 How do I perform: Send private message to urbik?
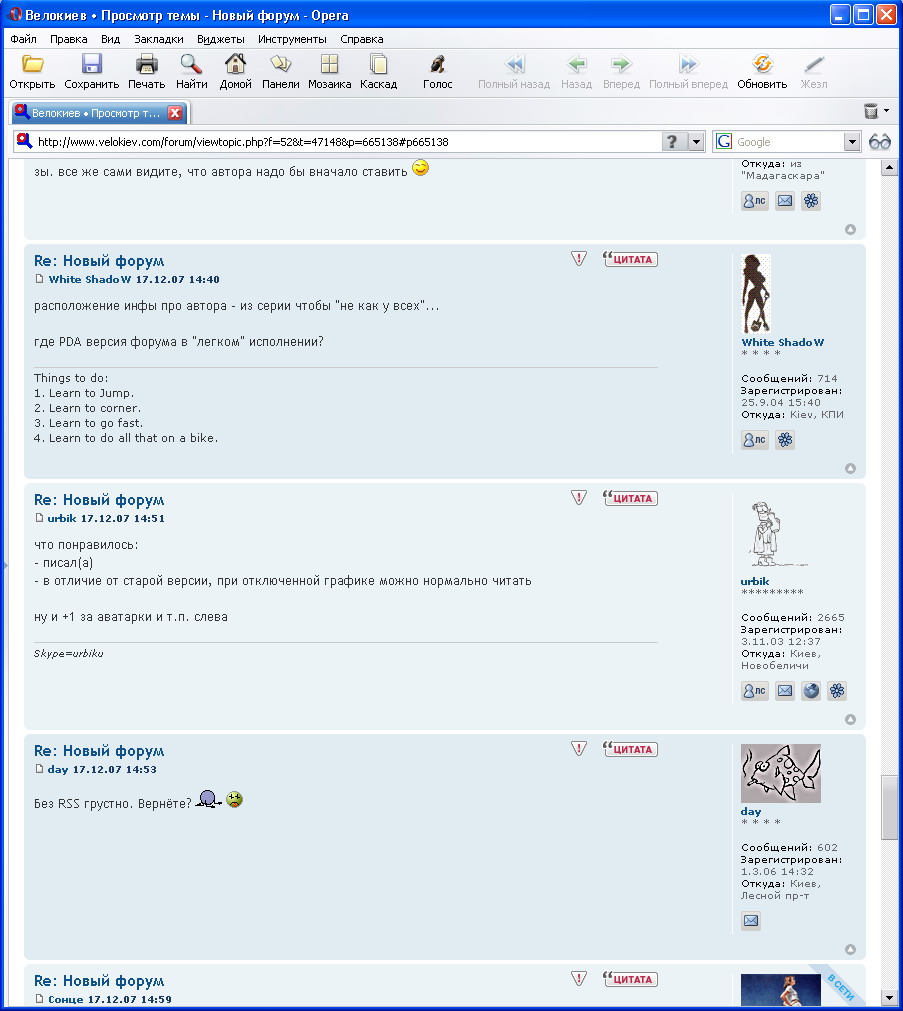(754, 690)
